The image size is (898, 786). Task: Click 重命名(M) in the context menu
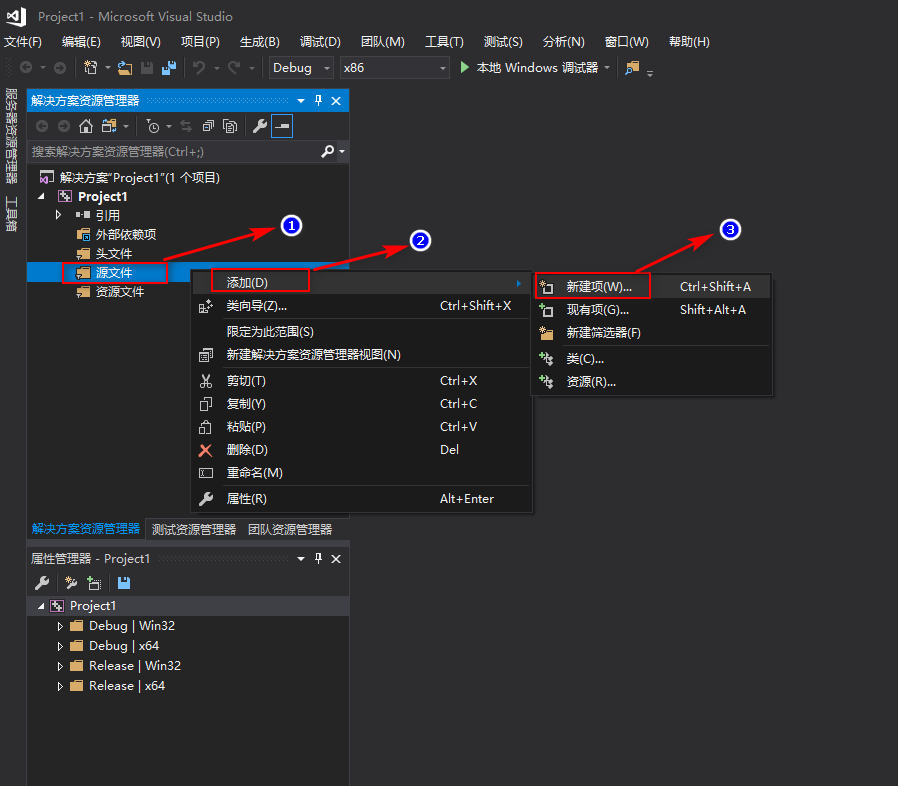point(359,473)
